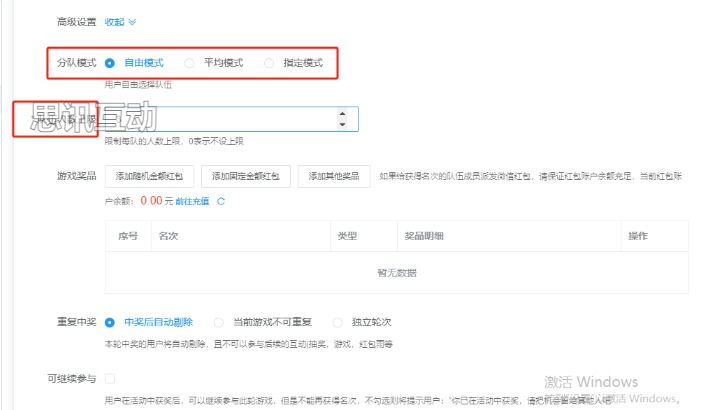Click the 序号 column header

[128, 236]
